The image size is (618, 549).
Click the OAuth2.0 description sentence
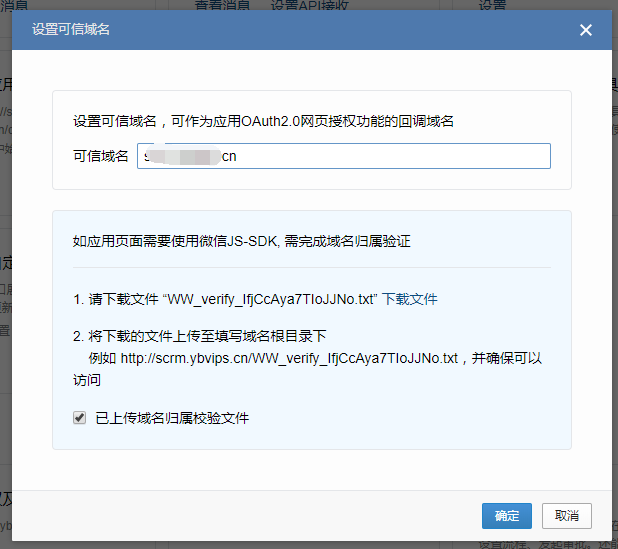pos(264,121)
